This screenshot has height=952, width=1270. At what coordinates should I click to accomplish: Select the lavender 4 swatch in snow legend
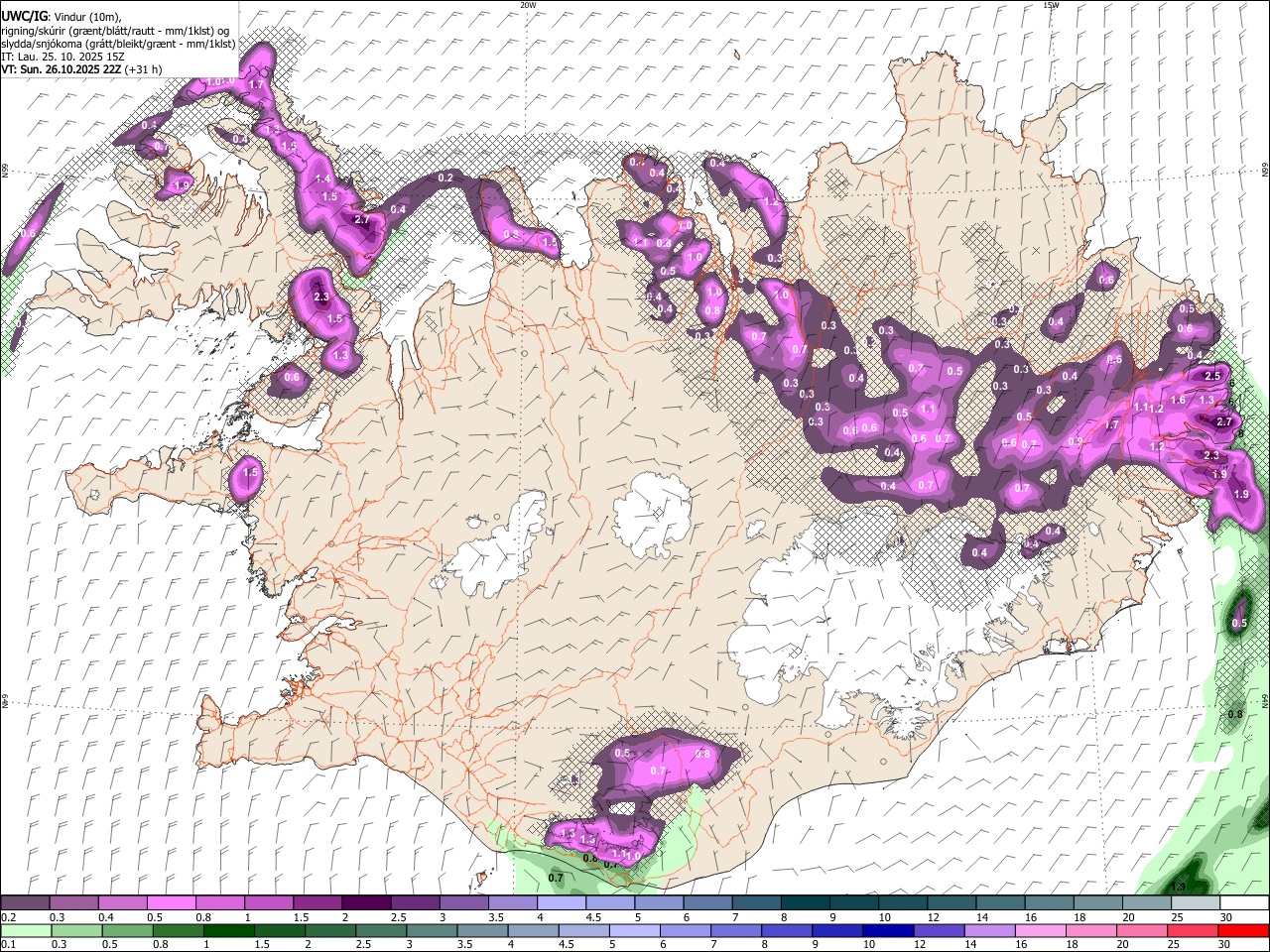(562, 903)
